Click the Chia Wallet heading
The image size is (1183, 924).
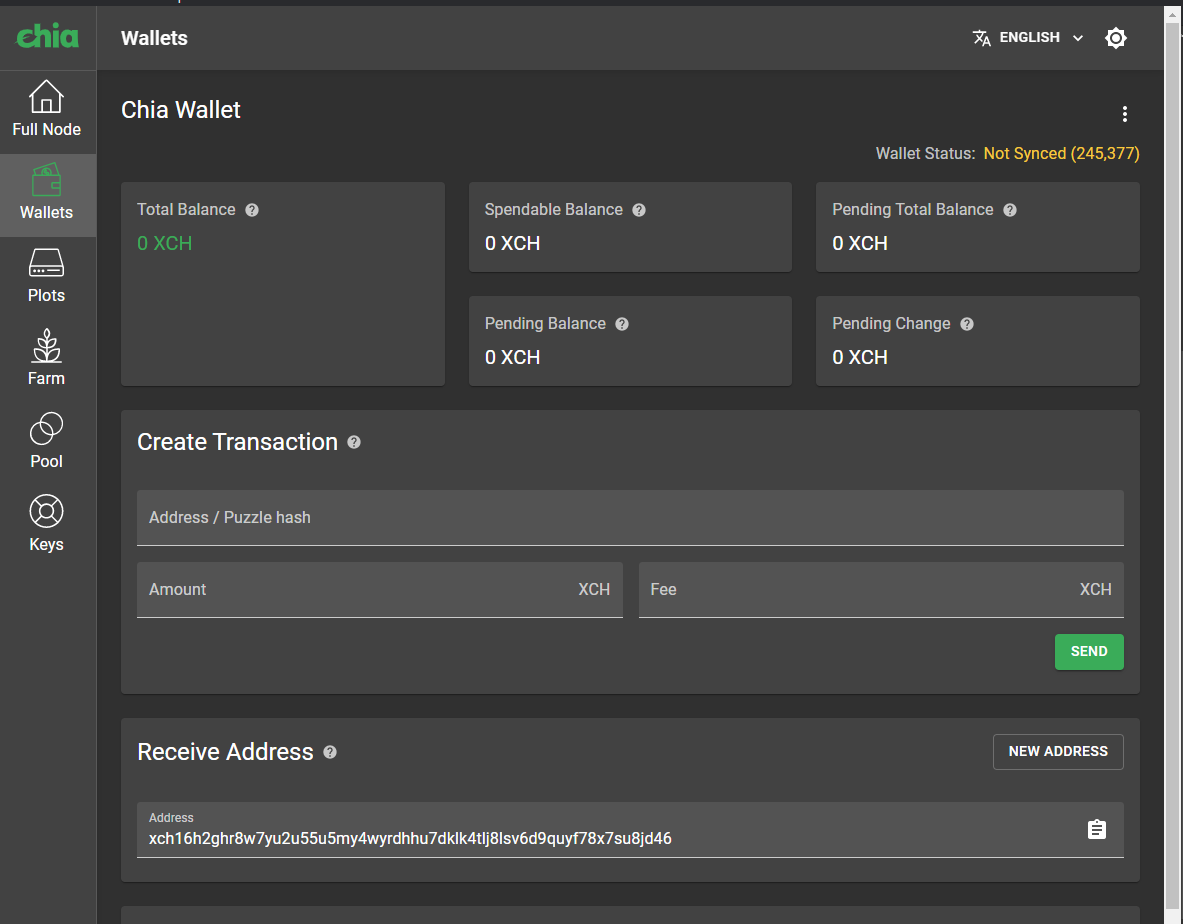pyautogui.click(x=180, y=110)
